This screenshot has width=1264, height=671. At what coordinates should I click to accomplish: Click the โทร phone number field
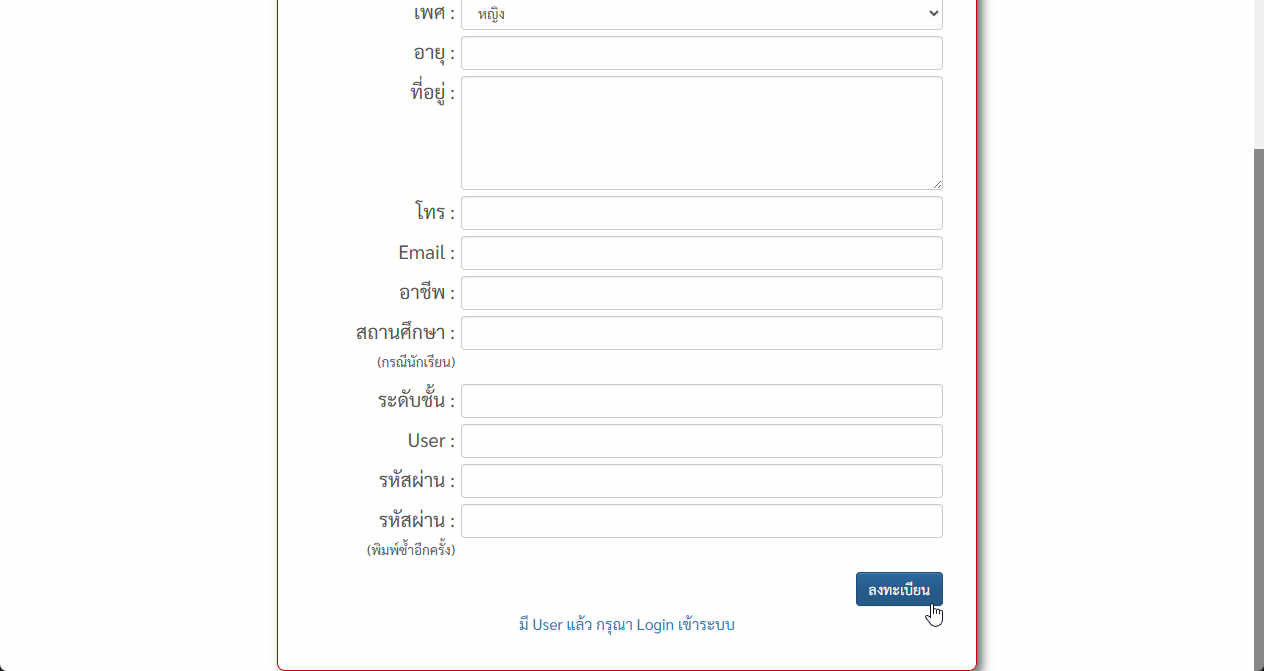[x=701, y=213]
